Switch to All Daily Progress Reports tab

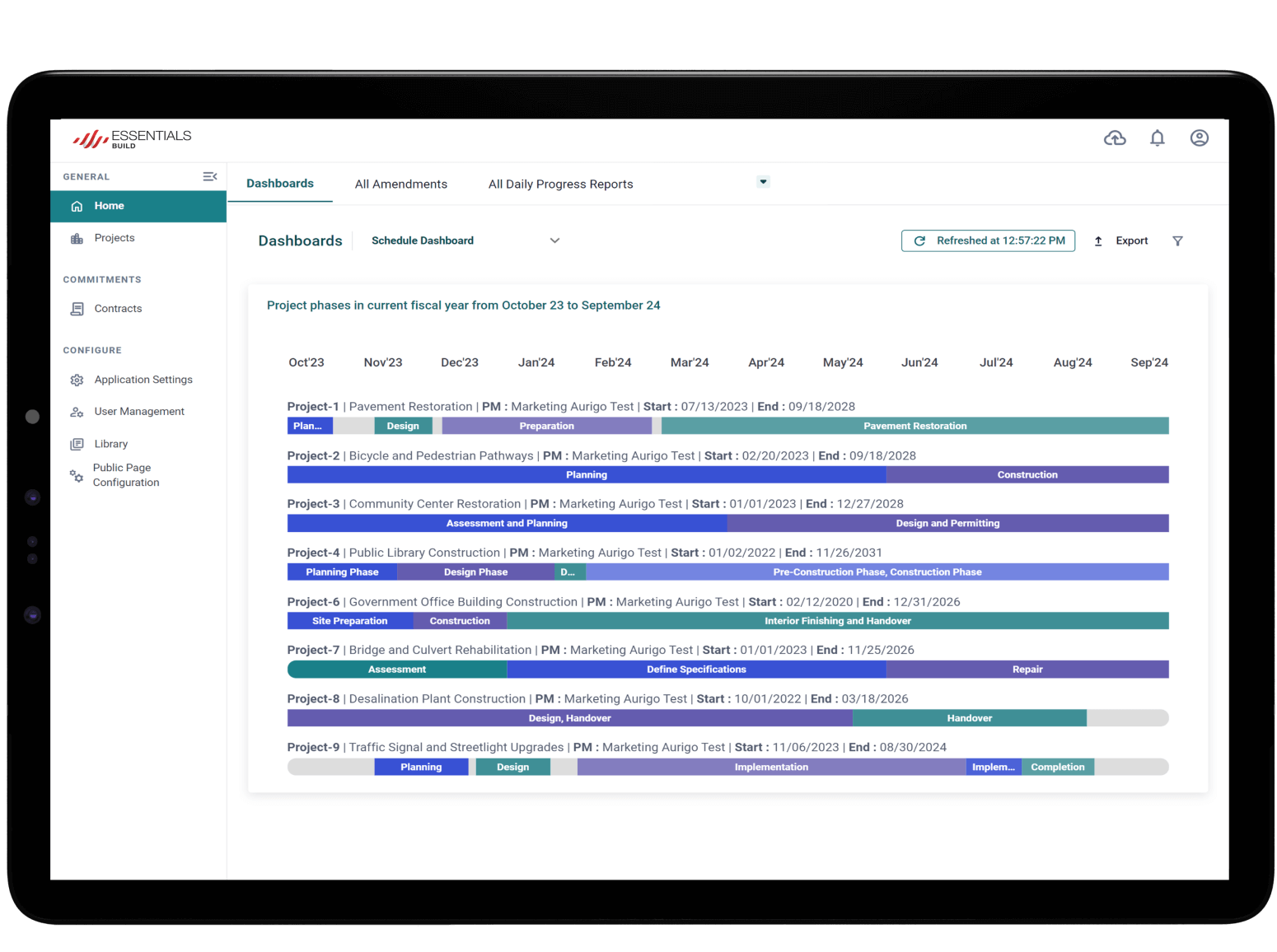point(560,184)
